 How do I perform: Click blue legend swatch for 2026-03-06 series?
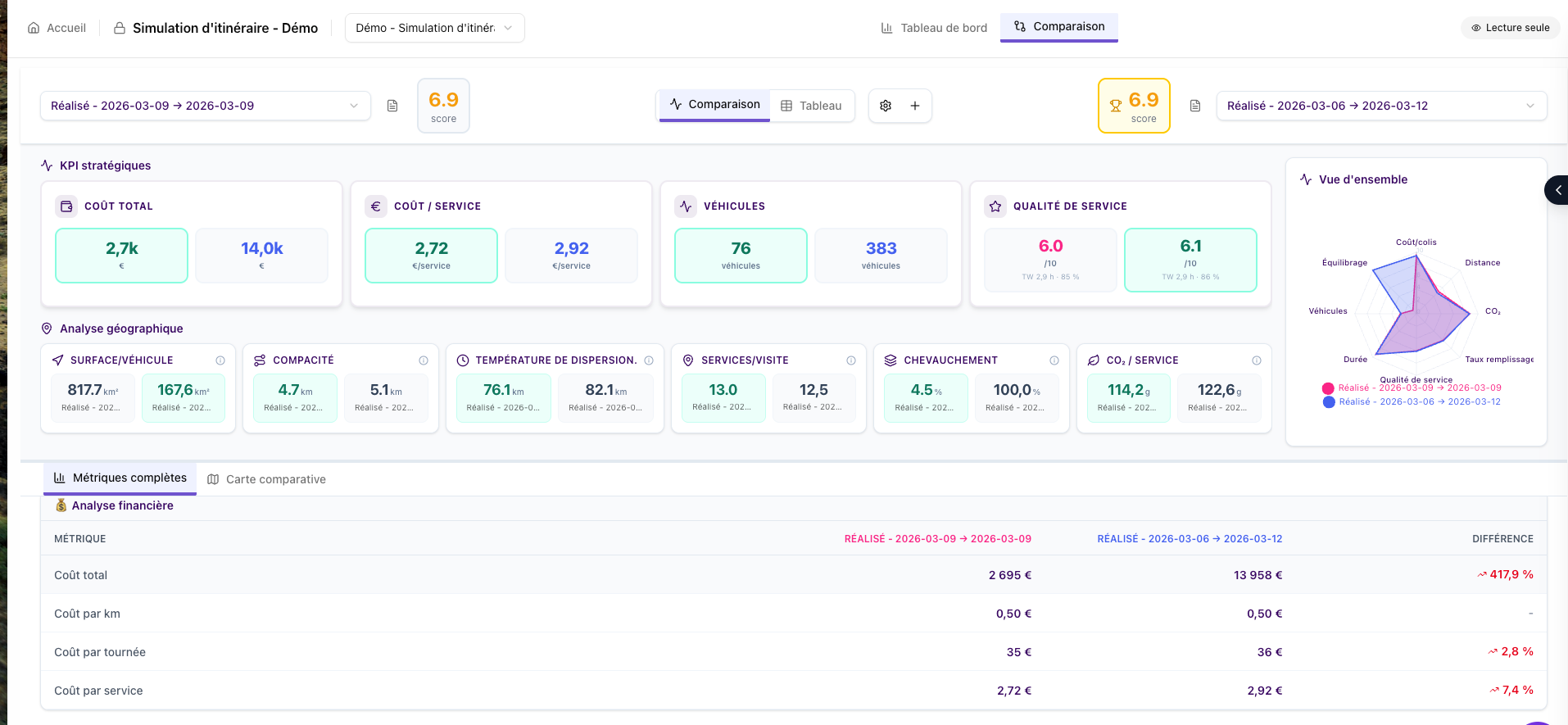click(1329, 402)
